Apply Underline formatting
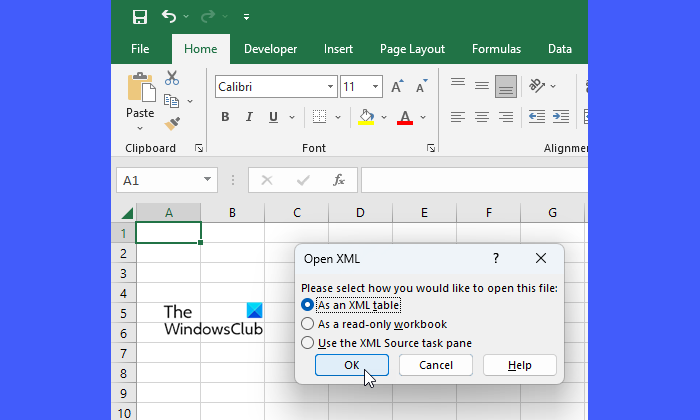Screen dimensions: 700x420 (274, 117)
